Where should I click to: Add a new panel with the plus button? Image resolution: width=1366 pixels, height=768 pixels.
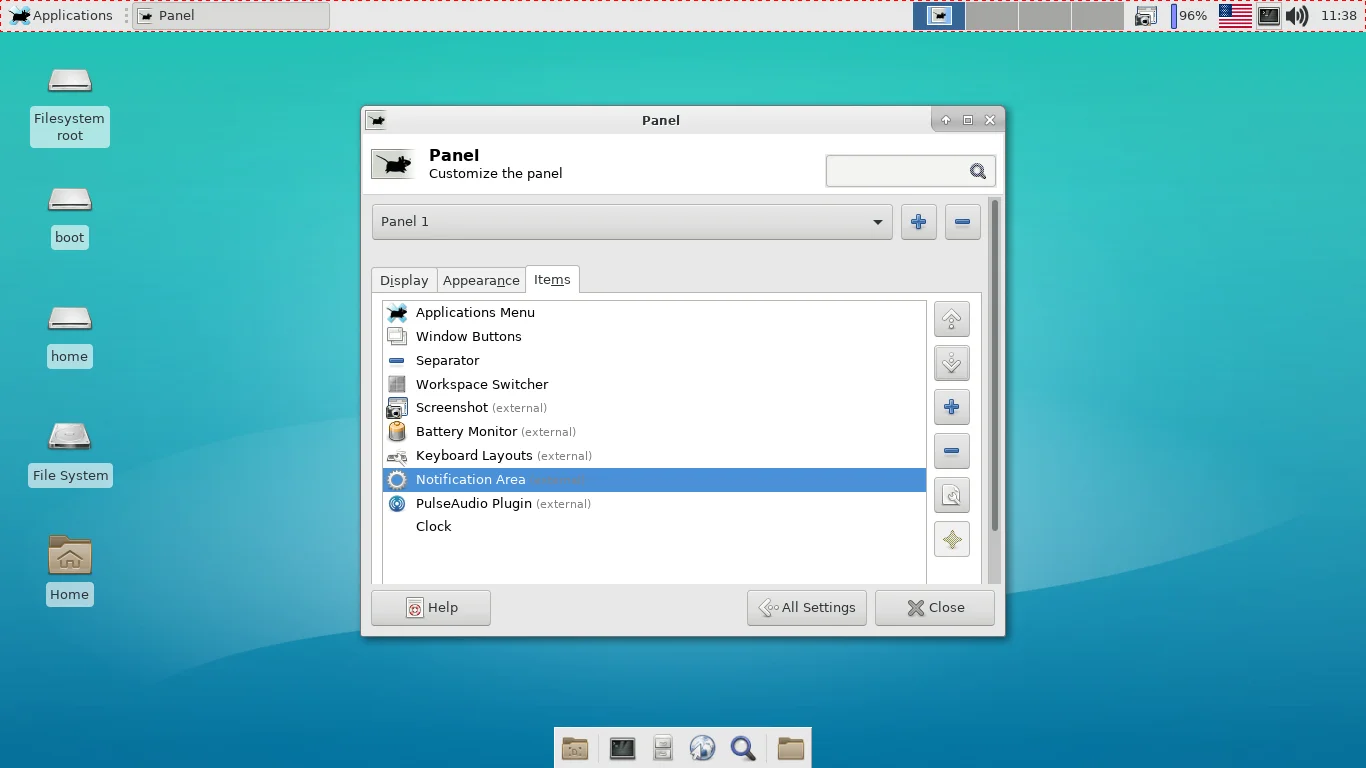point(918,222)
